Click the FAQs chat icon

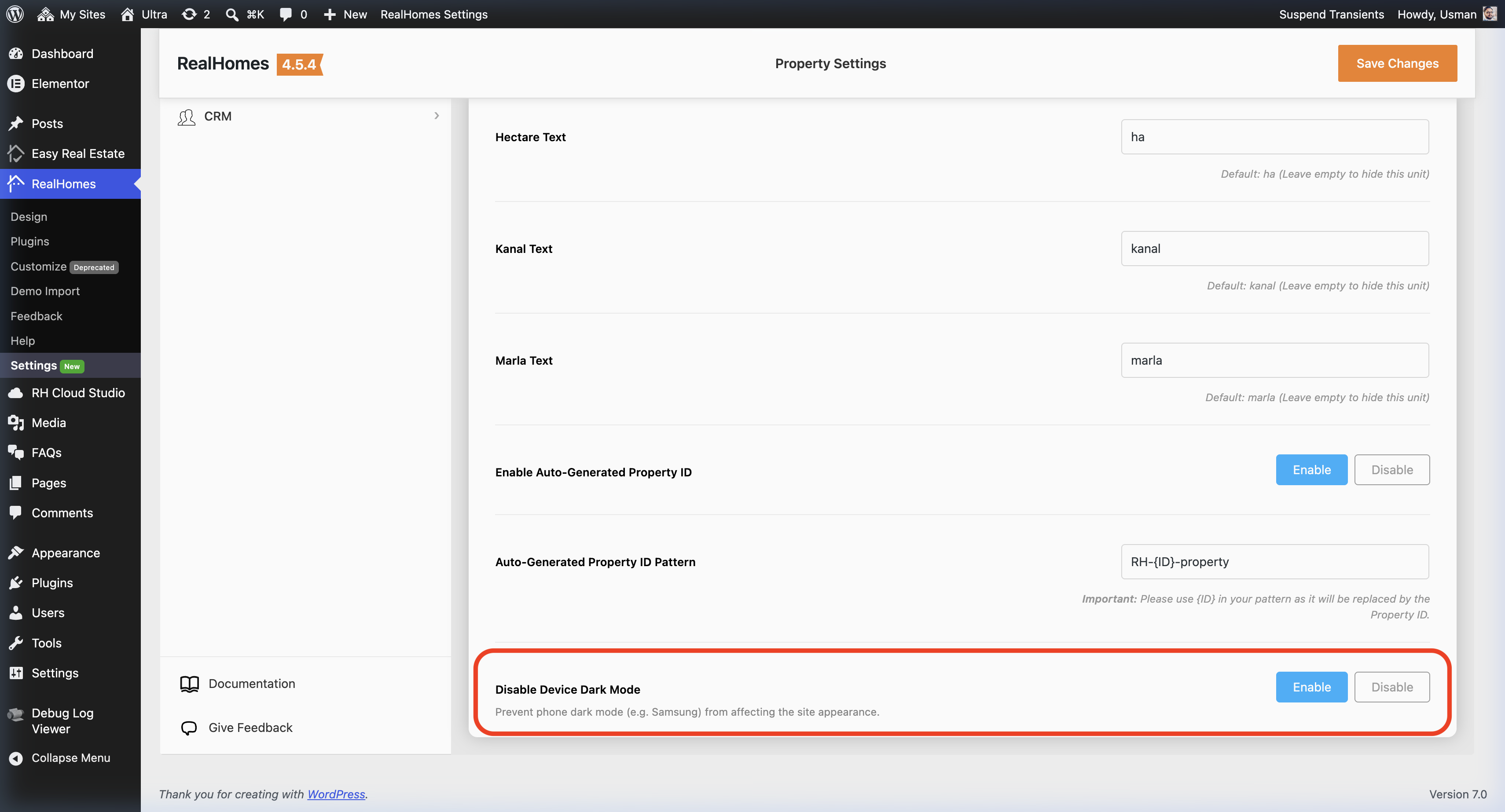16,453
